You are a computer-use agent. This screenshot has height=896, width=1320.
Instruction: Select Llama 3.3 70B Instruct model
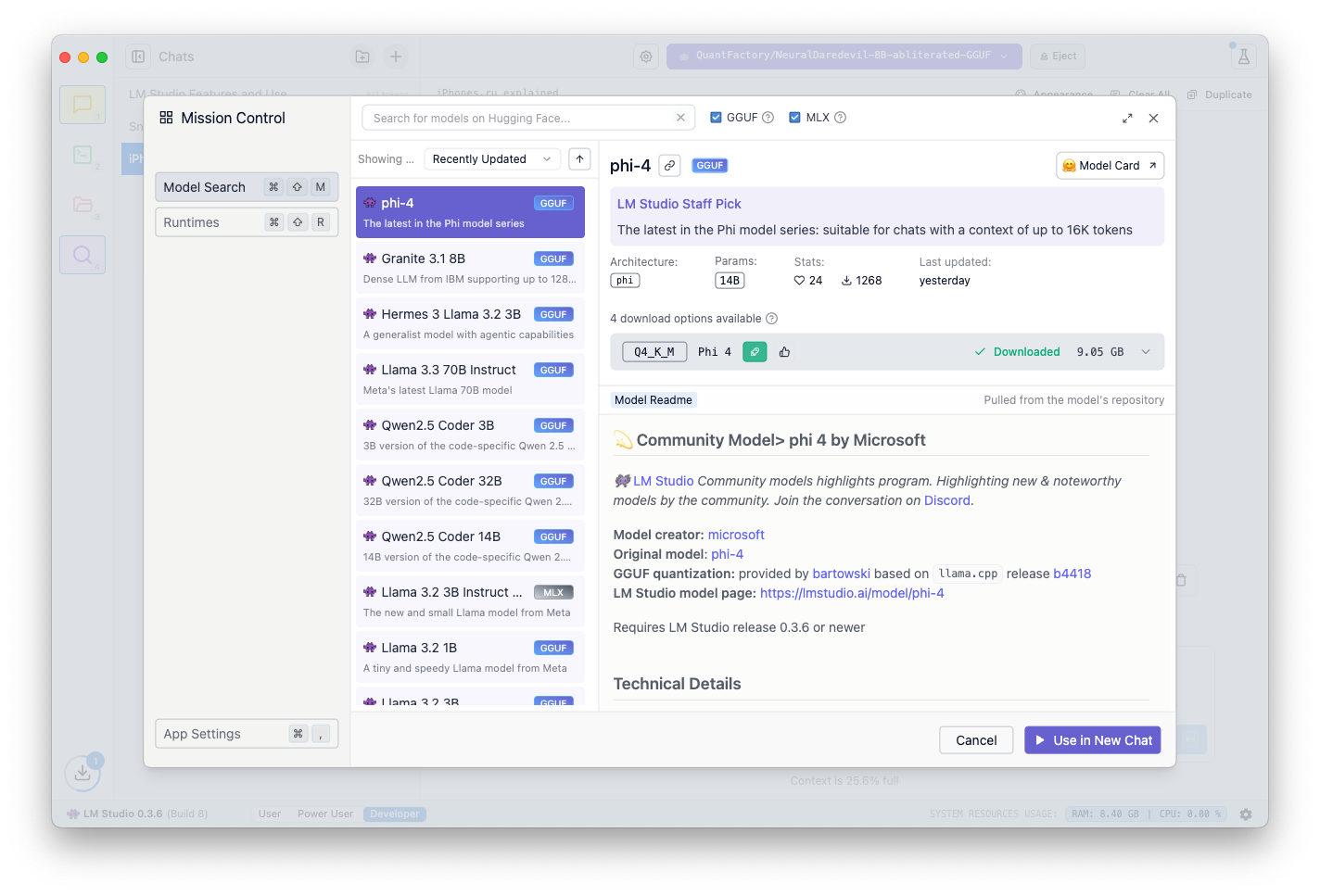tap(470, 379)
